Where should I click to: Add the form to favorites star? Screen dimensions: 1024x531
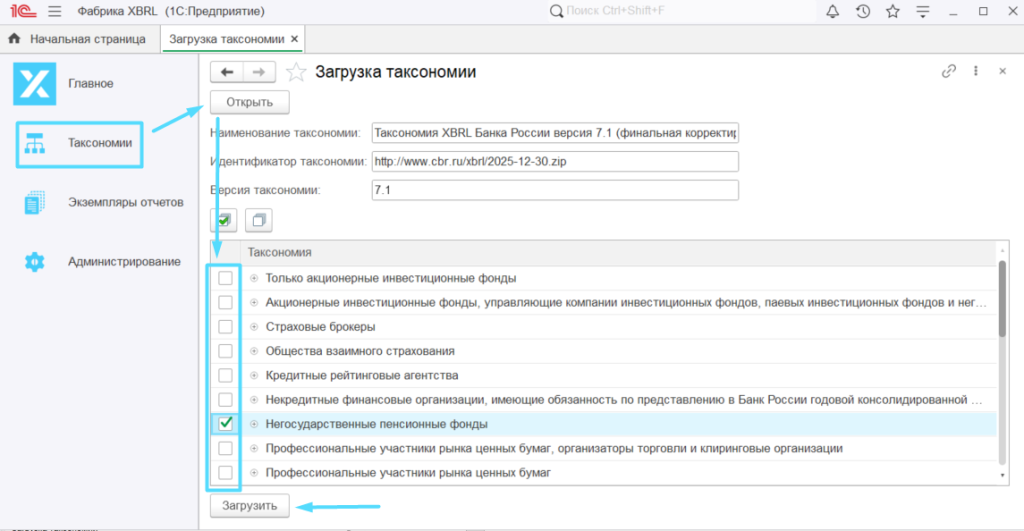296,72
